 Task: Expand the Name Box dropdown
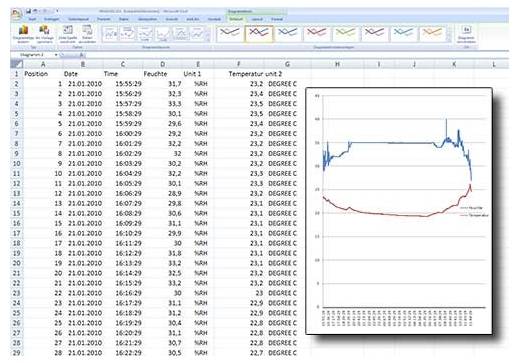click(x=56, y=55)
